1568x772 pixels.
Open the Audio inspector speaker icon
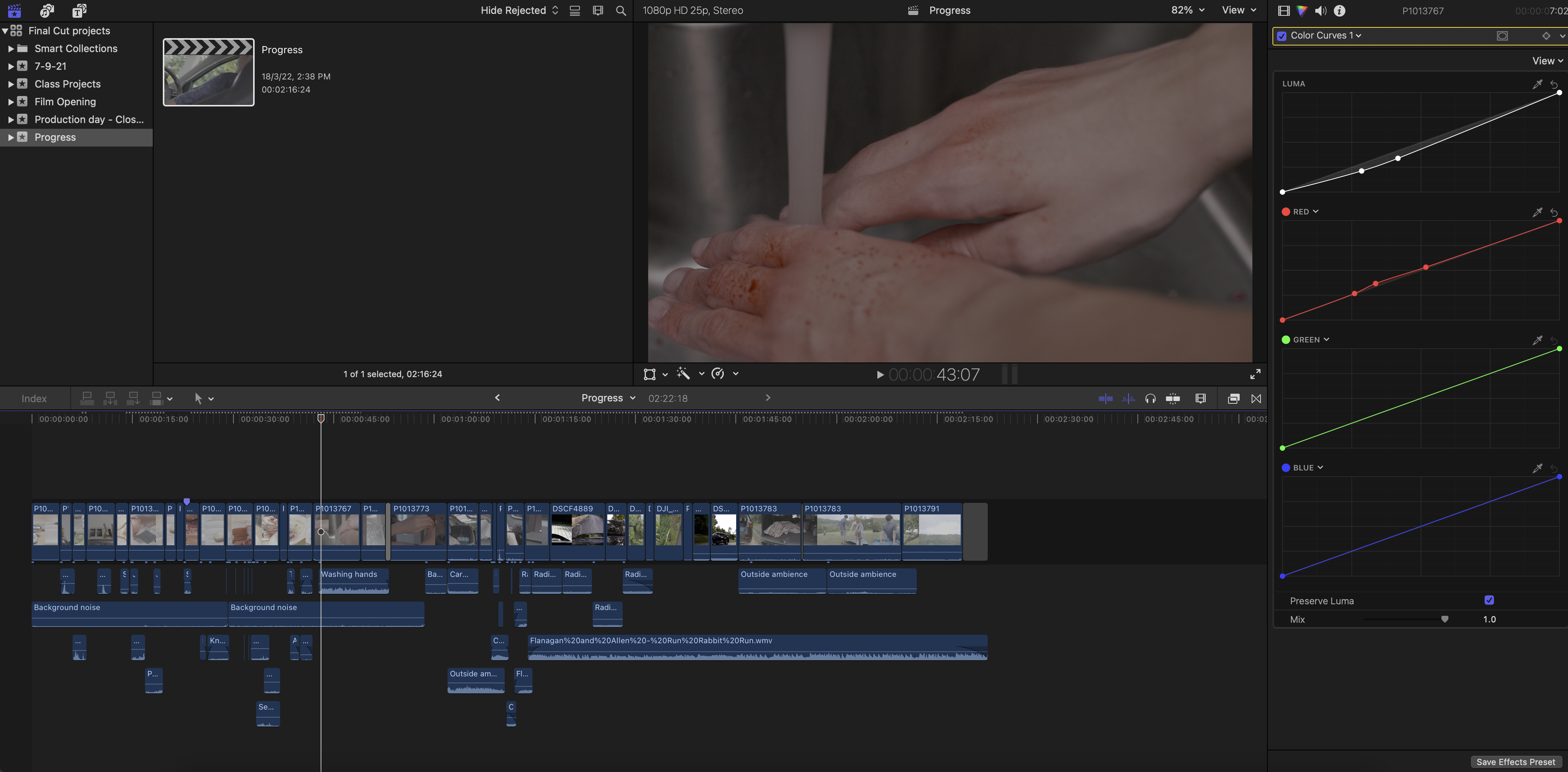point(1320,10)
